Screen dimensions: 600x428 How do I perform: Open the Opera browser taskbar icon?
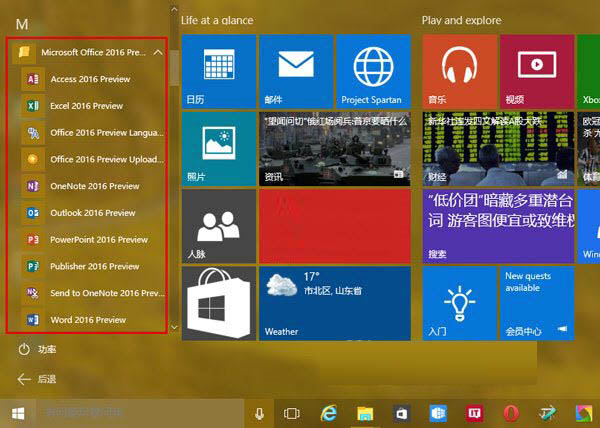(511, 413)
